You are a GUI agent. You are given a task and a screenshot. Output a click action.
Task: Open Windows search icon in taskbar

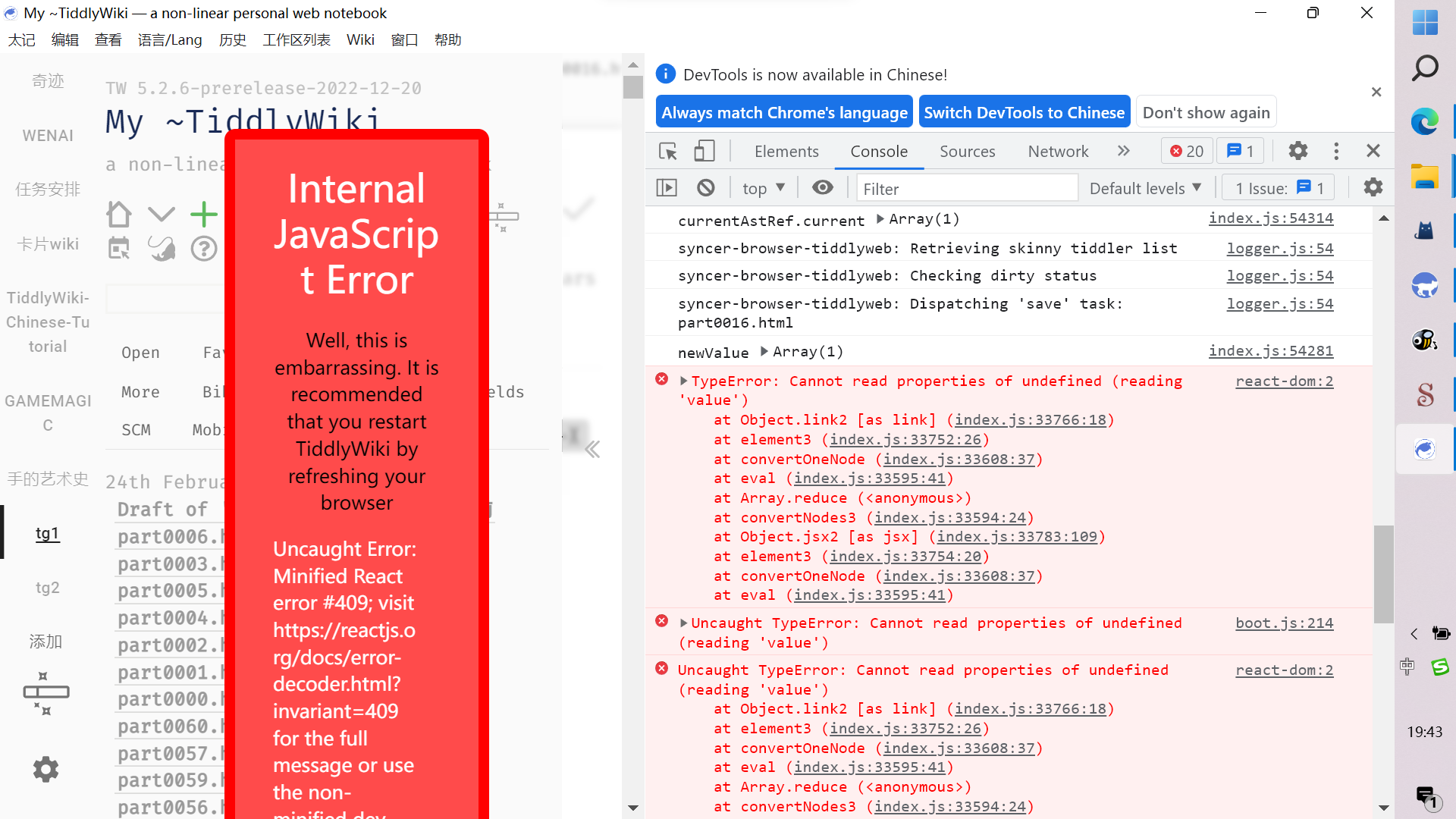1425,68
